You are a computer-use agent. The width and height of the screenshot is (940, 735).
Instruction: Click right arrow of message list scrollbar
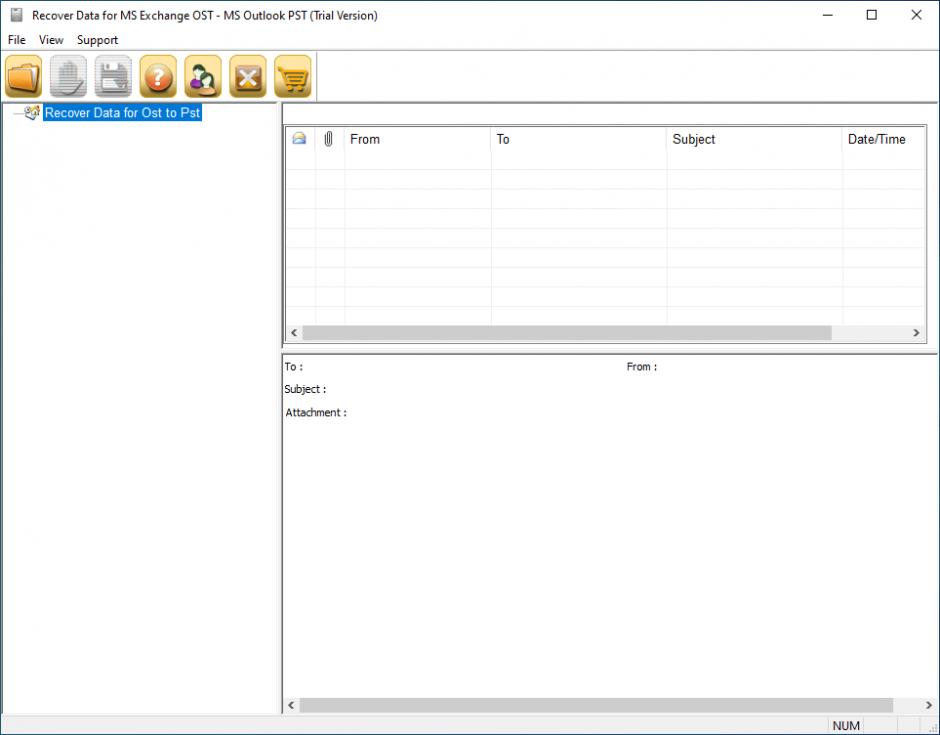(916, 333)
